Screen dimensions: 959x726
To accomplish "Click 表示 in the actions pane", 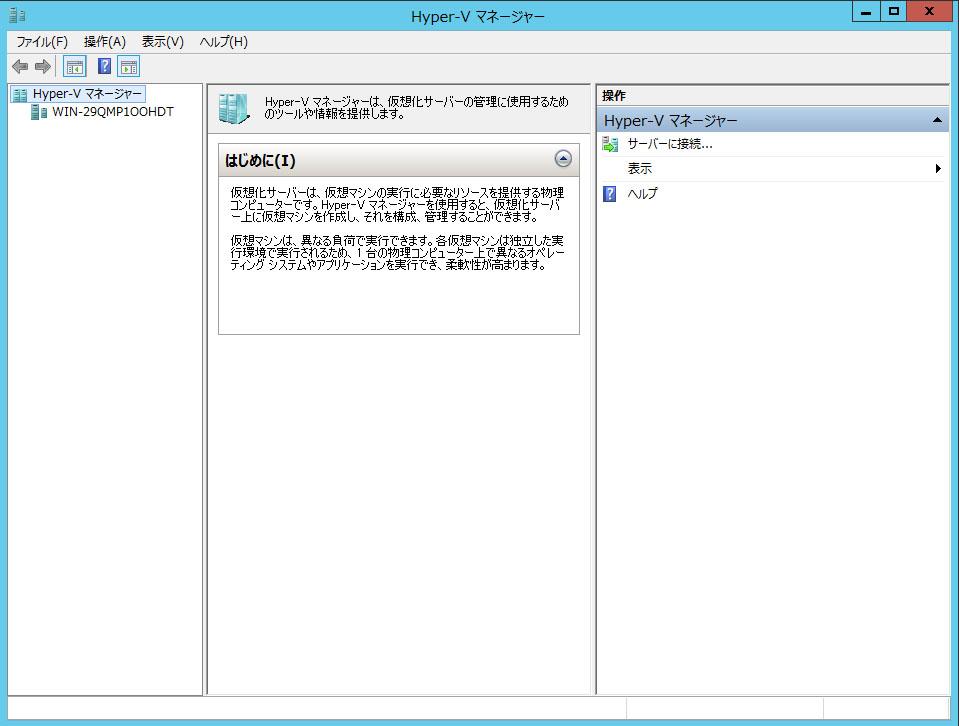I will click(x=640, y=169).
